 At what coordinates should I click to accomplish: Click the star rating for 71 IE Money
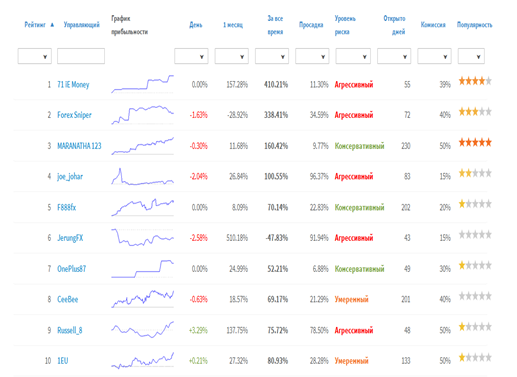[x=475, y=81]
